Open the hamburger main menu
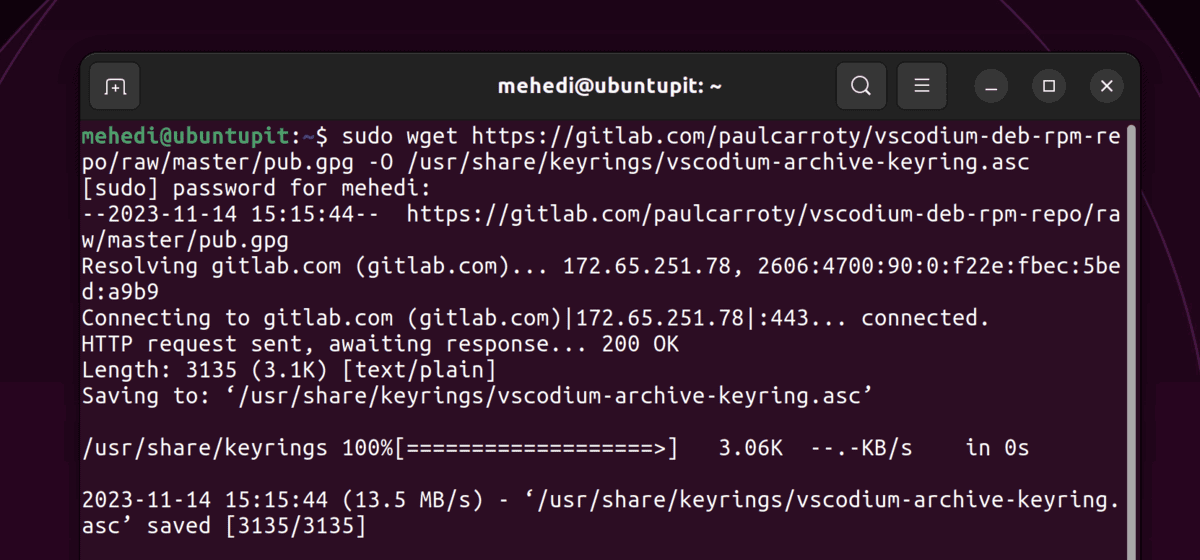The width and height of the screenshot is (1200, 560). (x=922, y=86)
